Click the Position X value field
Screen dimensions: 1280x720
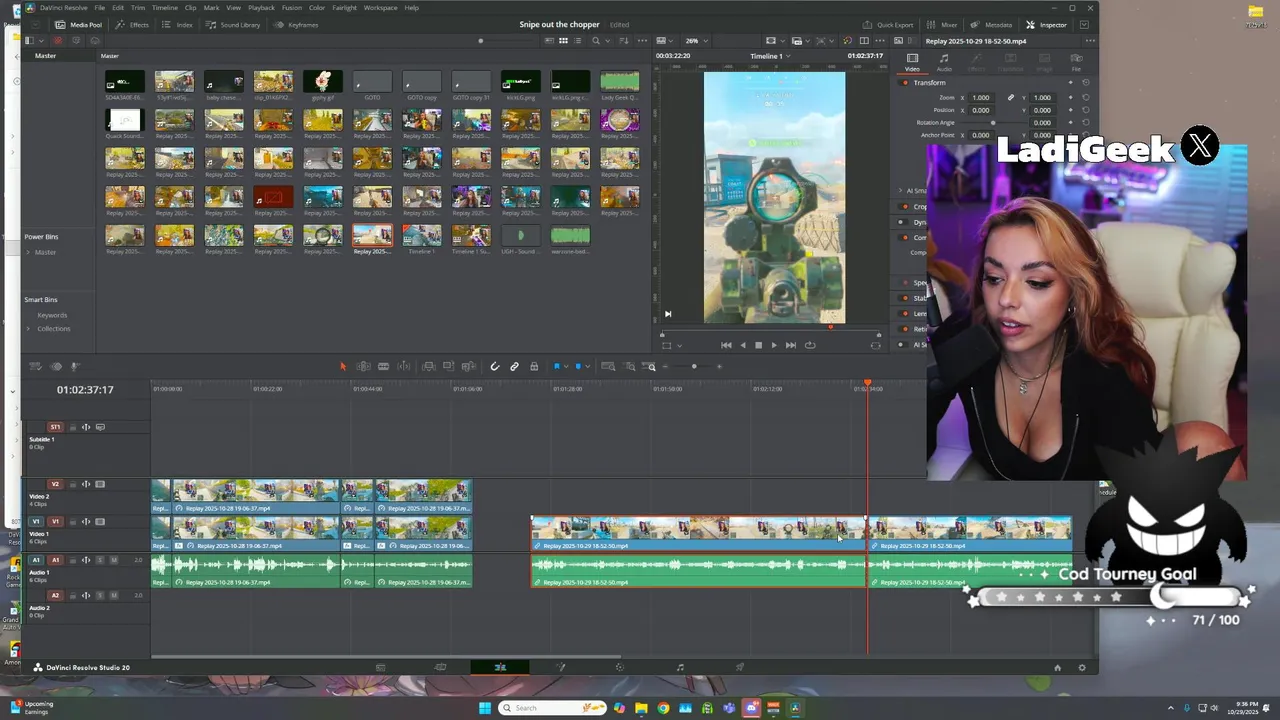click(981, 110)
